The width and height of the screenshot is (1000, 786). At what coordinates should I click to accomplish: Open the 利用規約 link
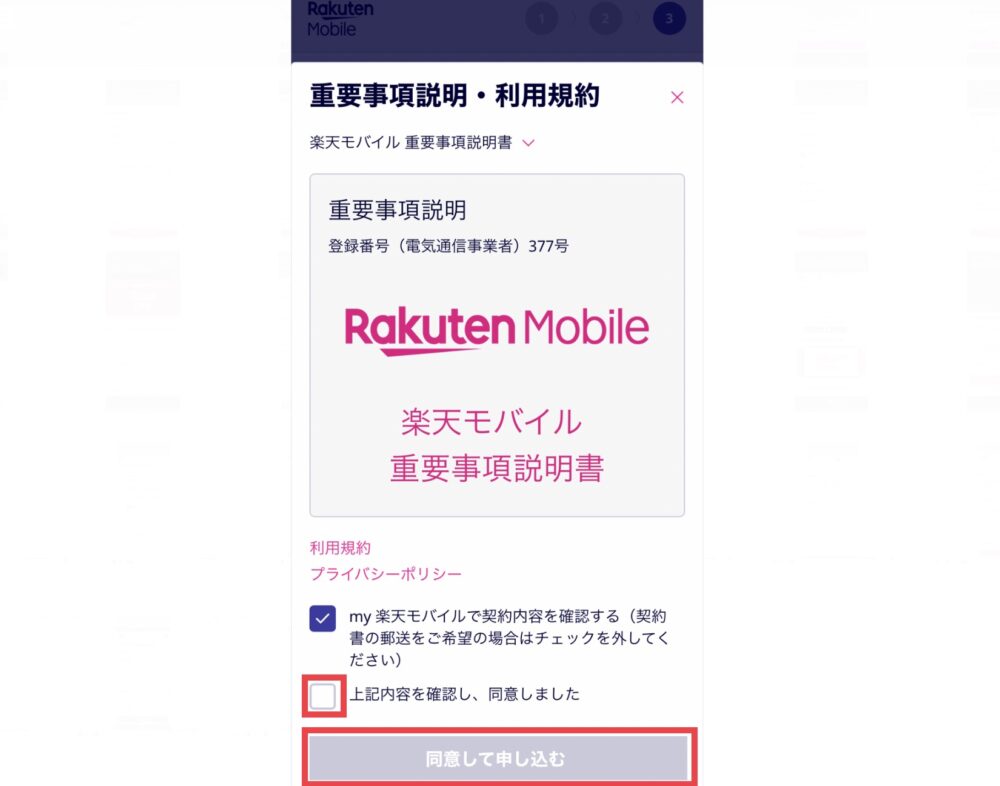[x=340, y=548]
